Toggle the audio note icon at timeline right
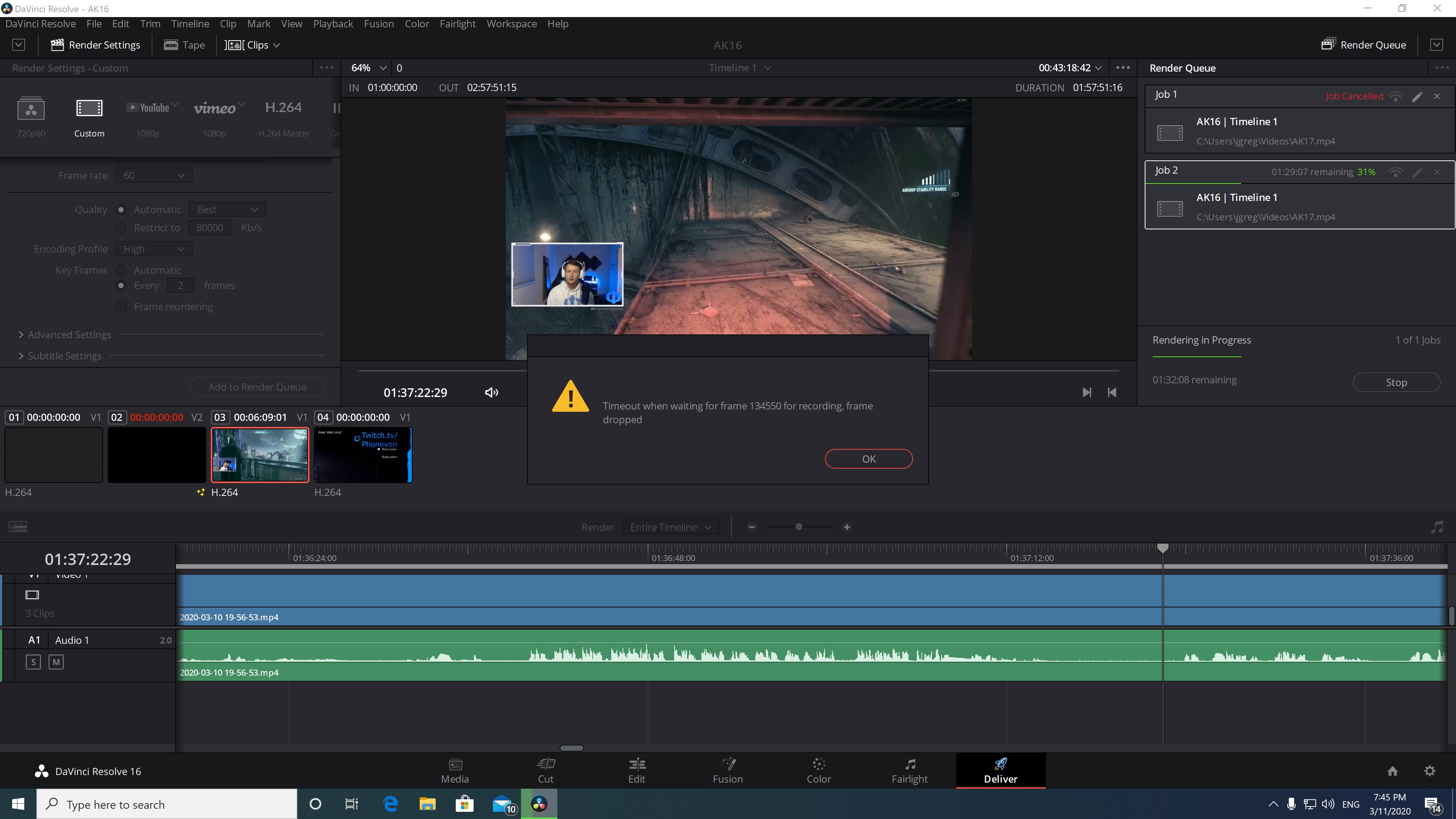Image resolution: width=1456 pixels, height=819 pixels. [1436, 527]
